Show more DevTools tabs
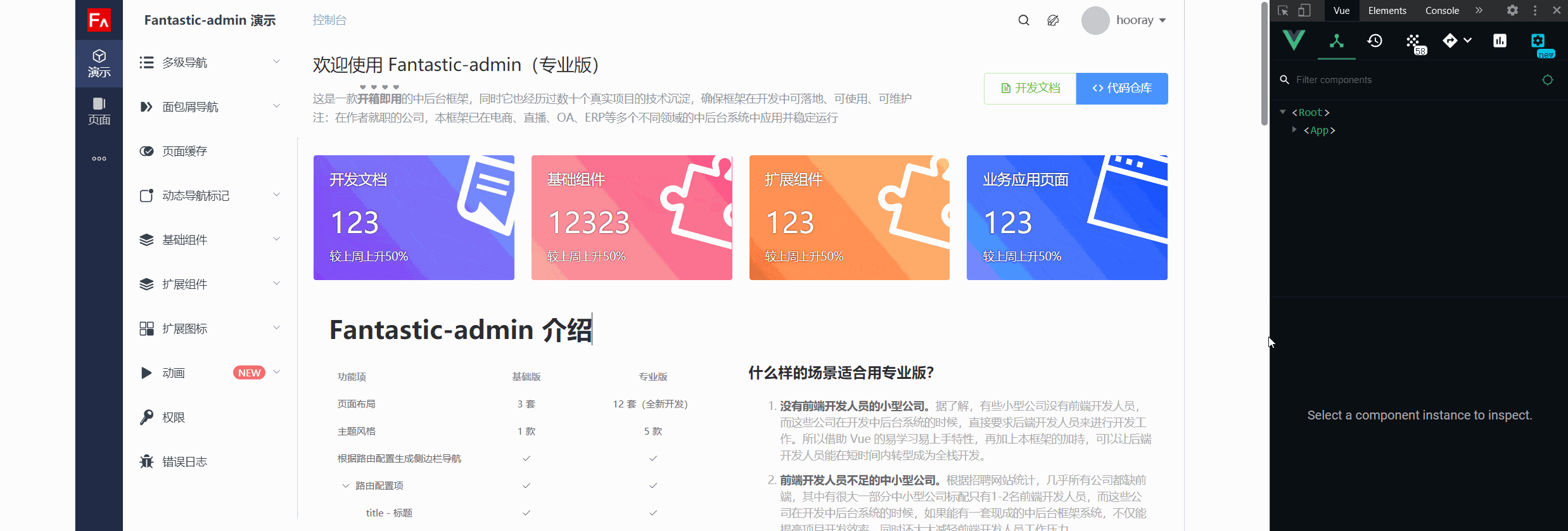Screen dimensions: 1568x531 (1479, 10)
